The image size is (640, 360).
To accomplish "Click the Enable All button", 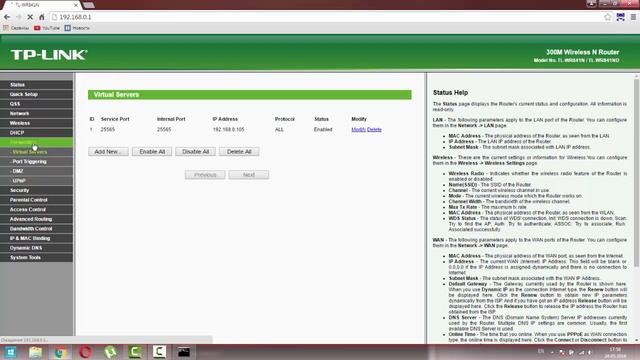I will (x=152, y=151).
